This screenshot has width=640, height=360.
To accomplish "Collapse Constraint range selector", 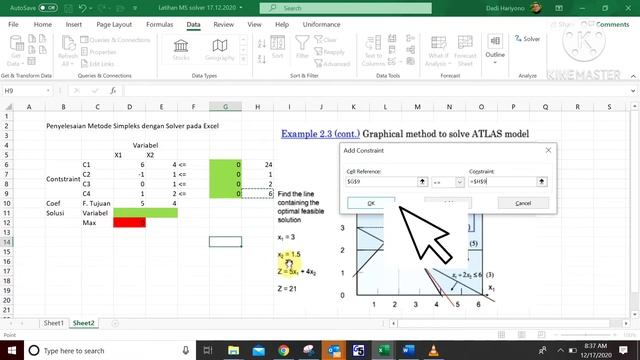I will pos(542,182).
